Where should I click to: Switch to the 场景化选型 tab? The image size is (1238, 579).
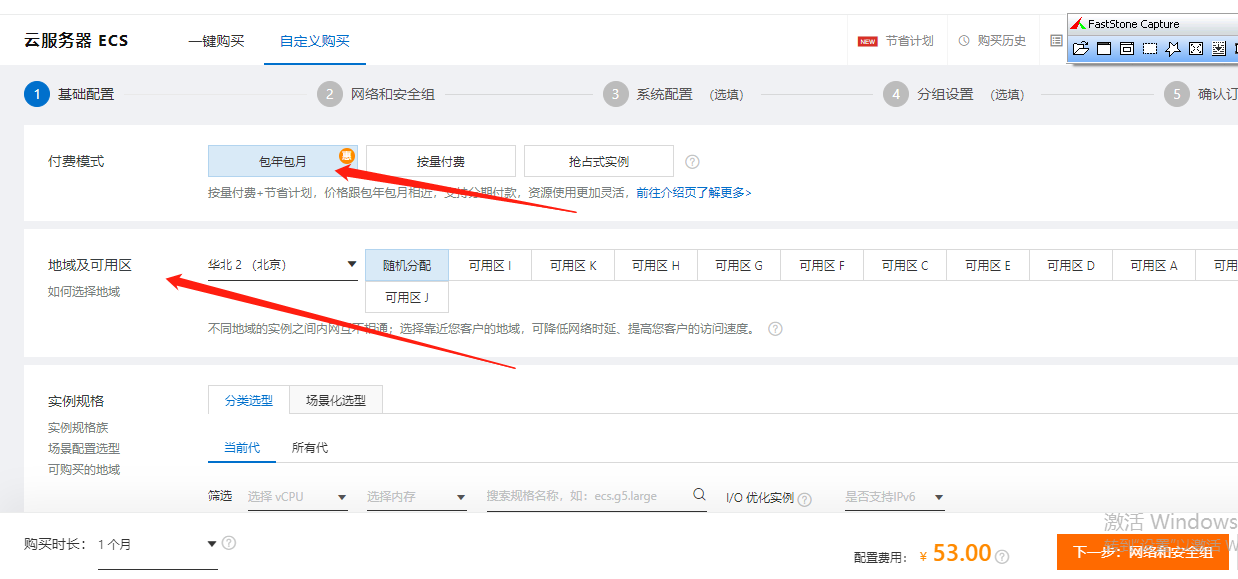(336, 400)
